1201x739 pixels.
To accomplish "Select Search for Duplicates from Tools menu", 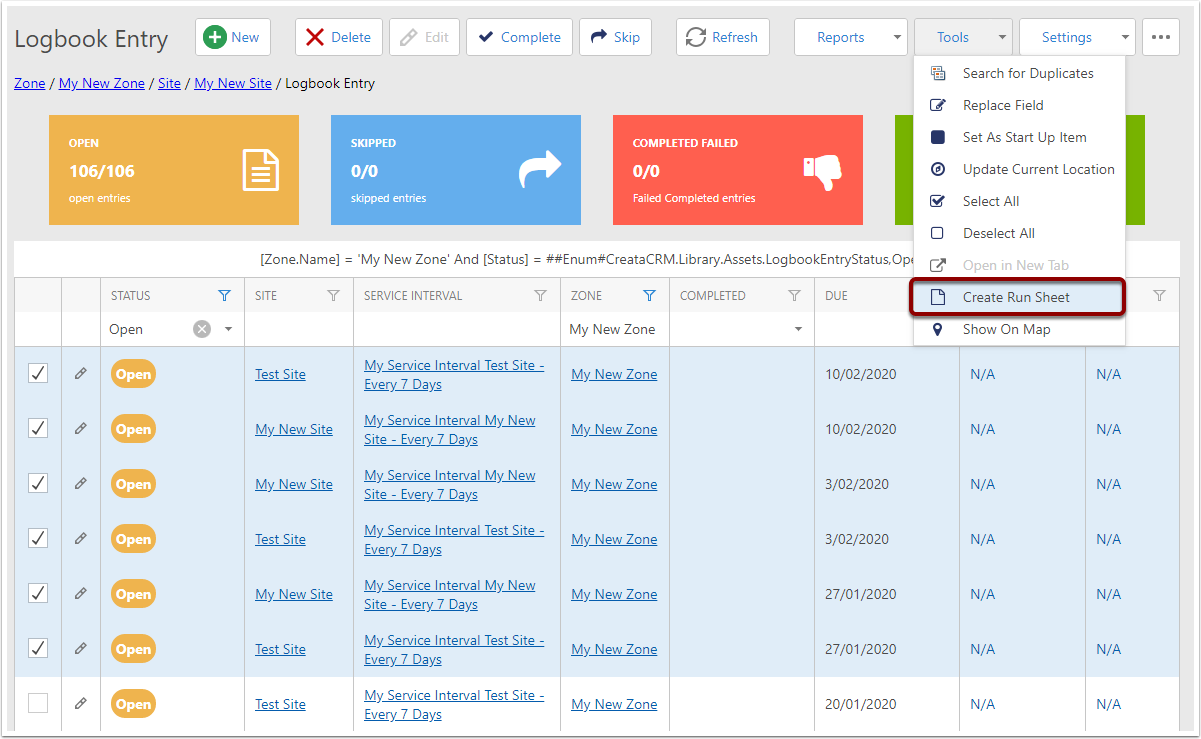I will click(x=1019, y=73).
